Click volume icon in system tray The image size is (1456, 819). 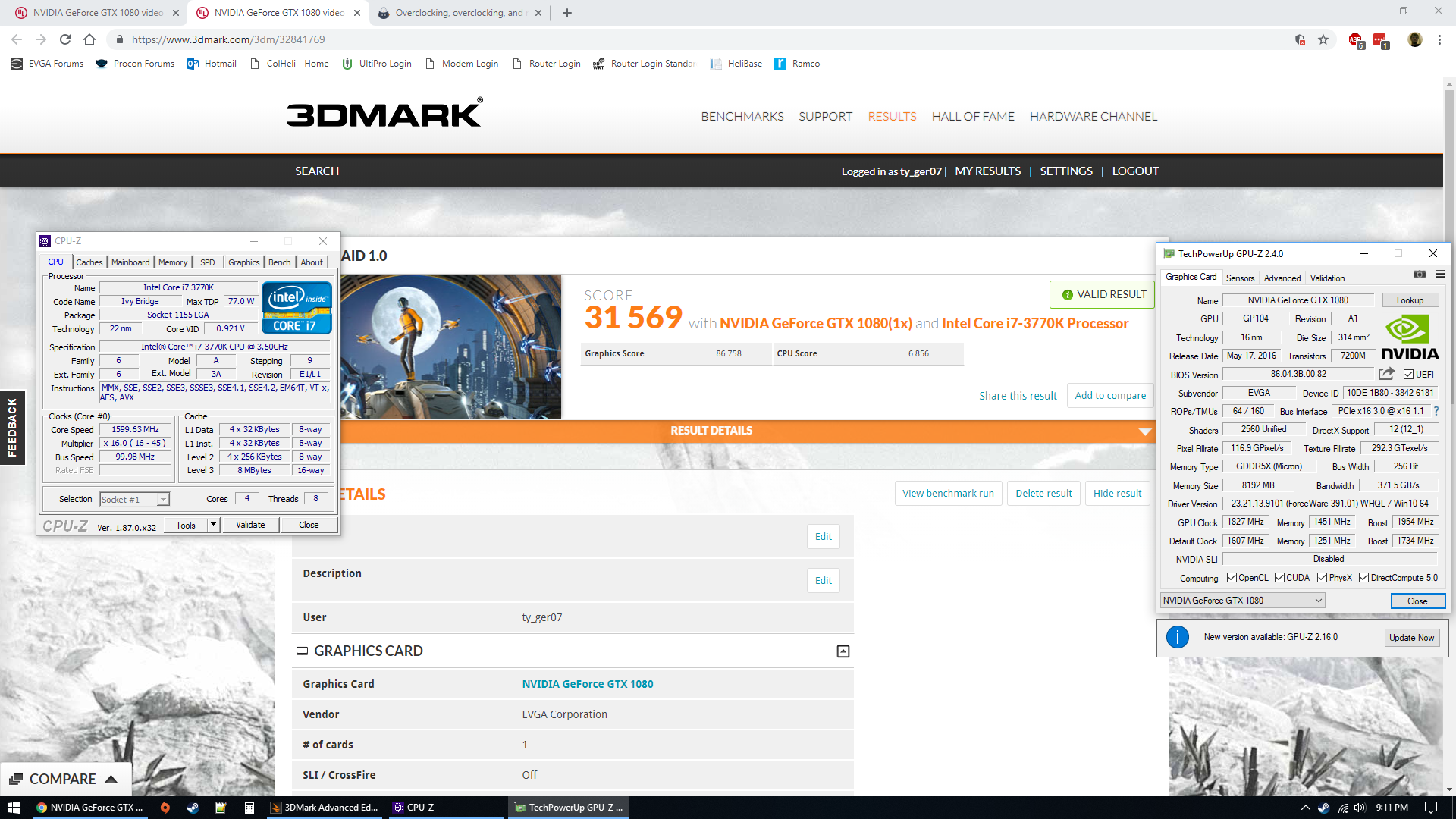[x=1360, y=808]
